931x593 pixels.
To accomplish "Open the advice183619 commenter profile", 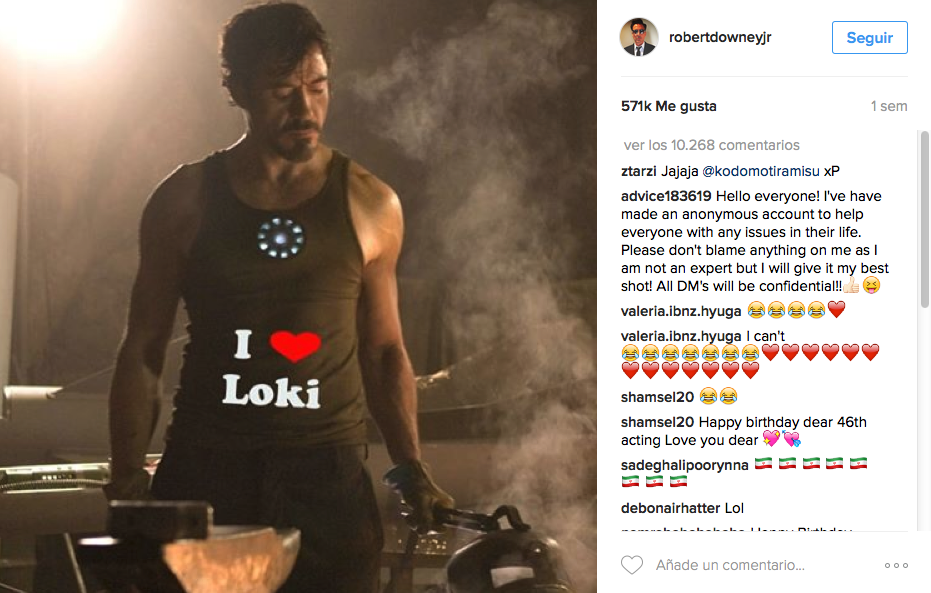I will tap(666, 196).
